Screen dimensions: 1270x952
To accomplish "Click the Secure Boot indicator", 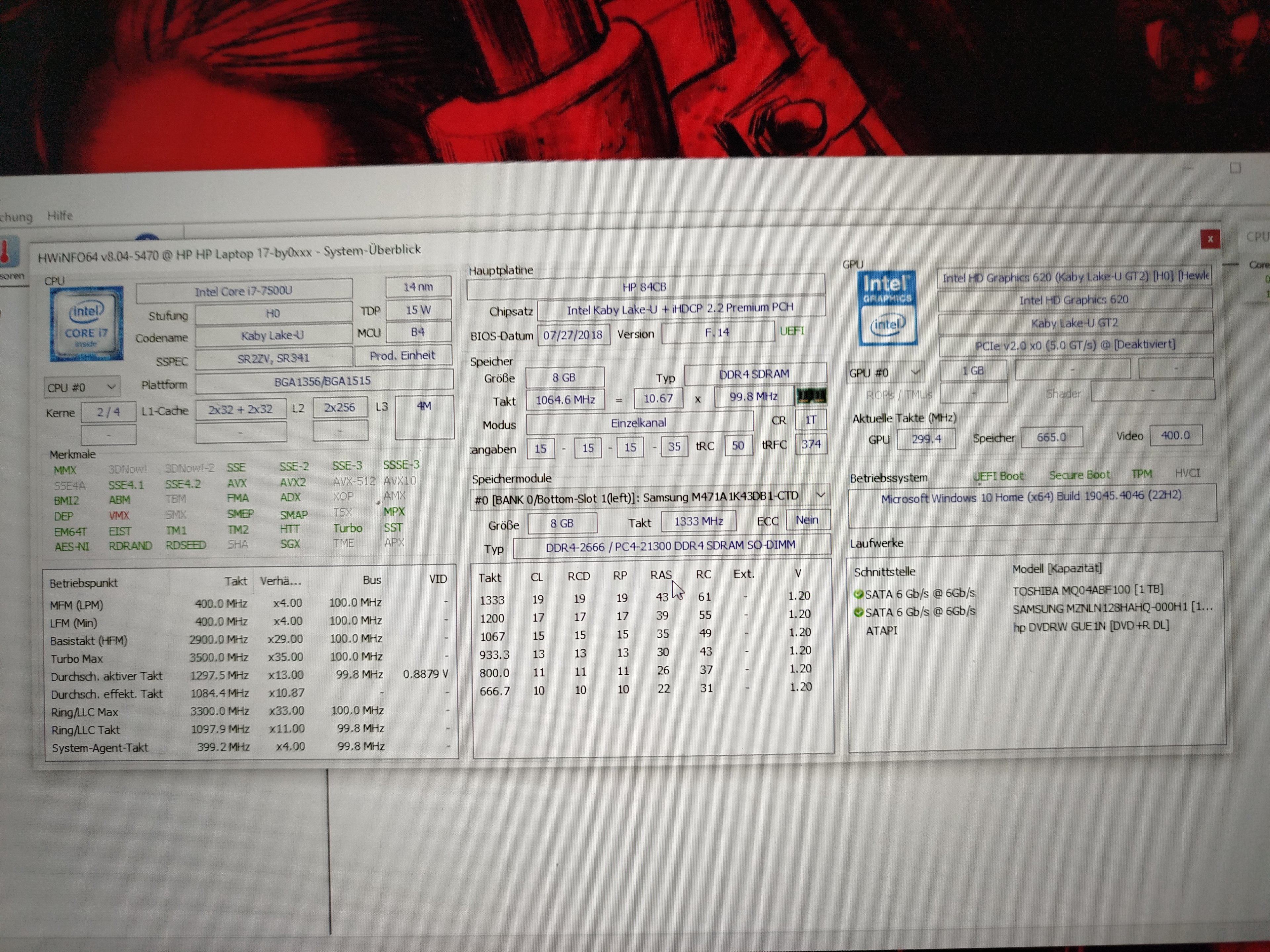I will click(1079, 475).
